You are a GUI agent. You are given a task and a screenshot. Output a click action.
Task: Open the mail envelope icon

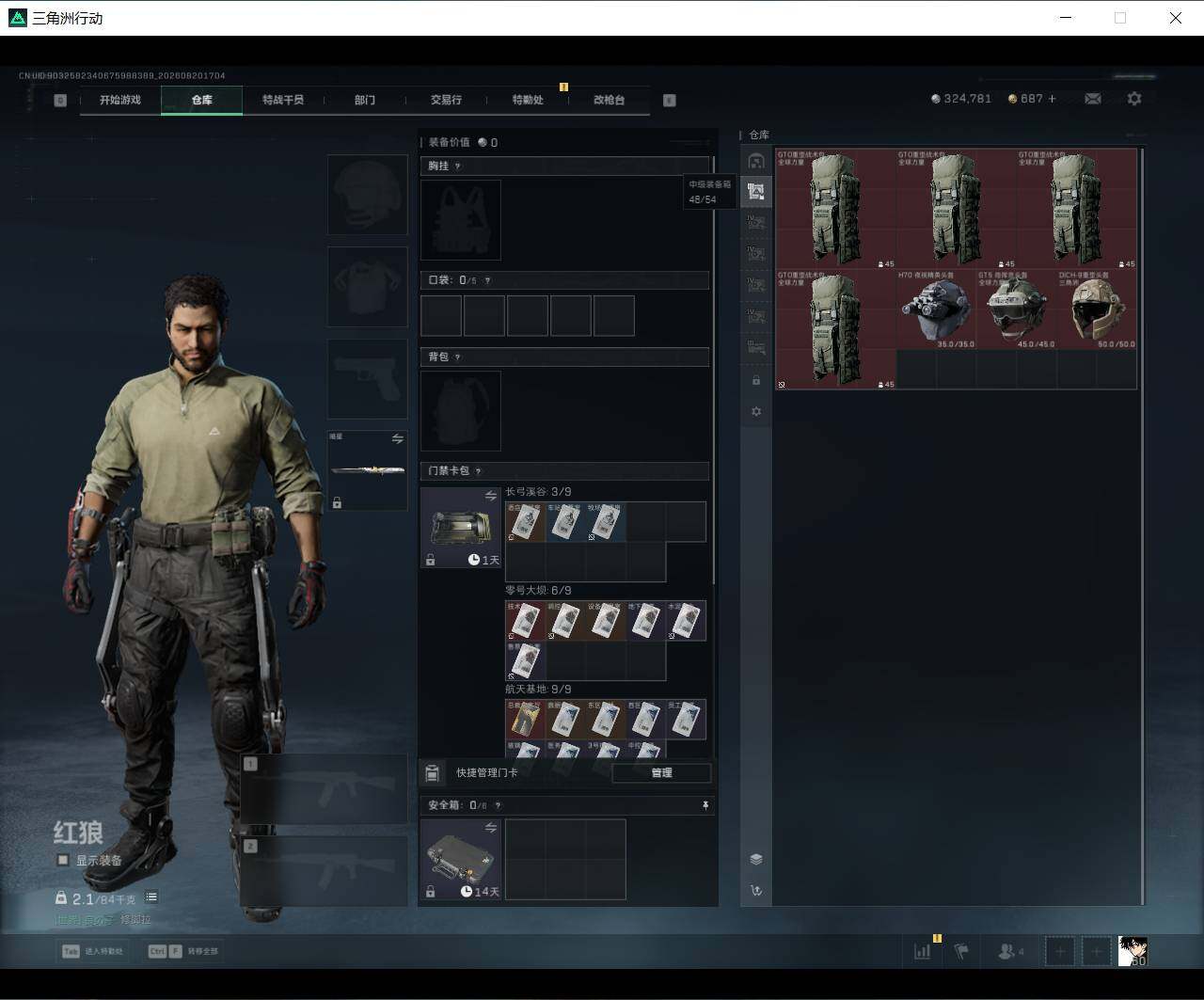[1093, 99]
